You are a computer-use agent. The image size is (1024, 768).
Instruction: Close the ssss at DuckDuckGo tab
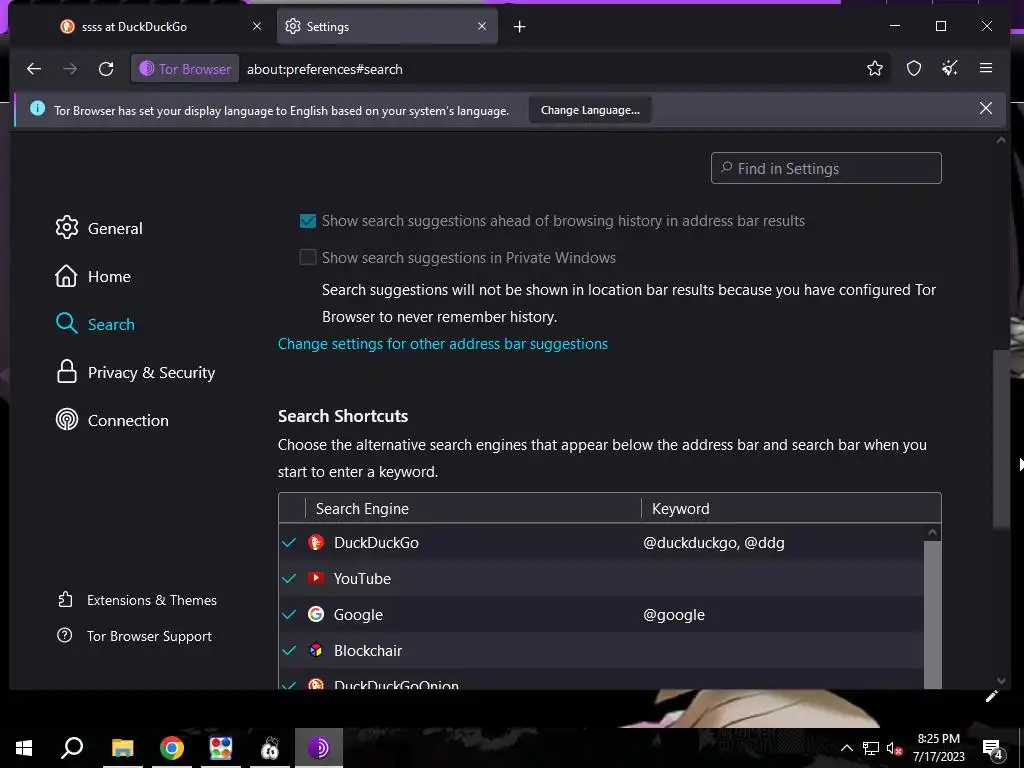[257, 26]
